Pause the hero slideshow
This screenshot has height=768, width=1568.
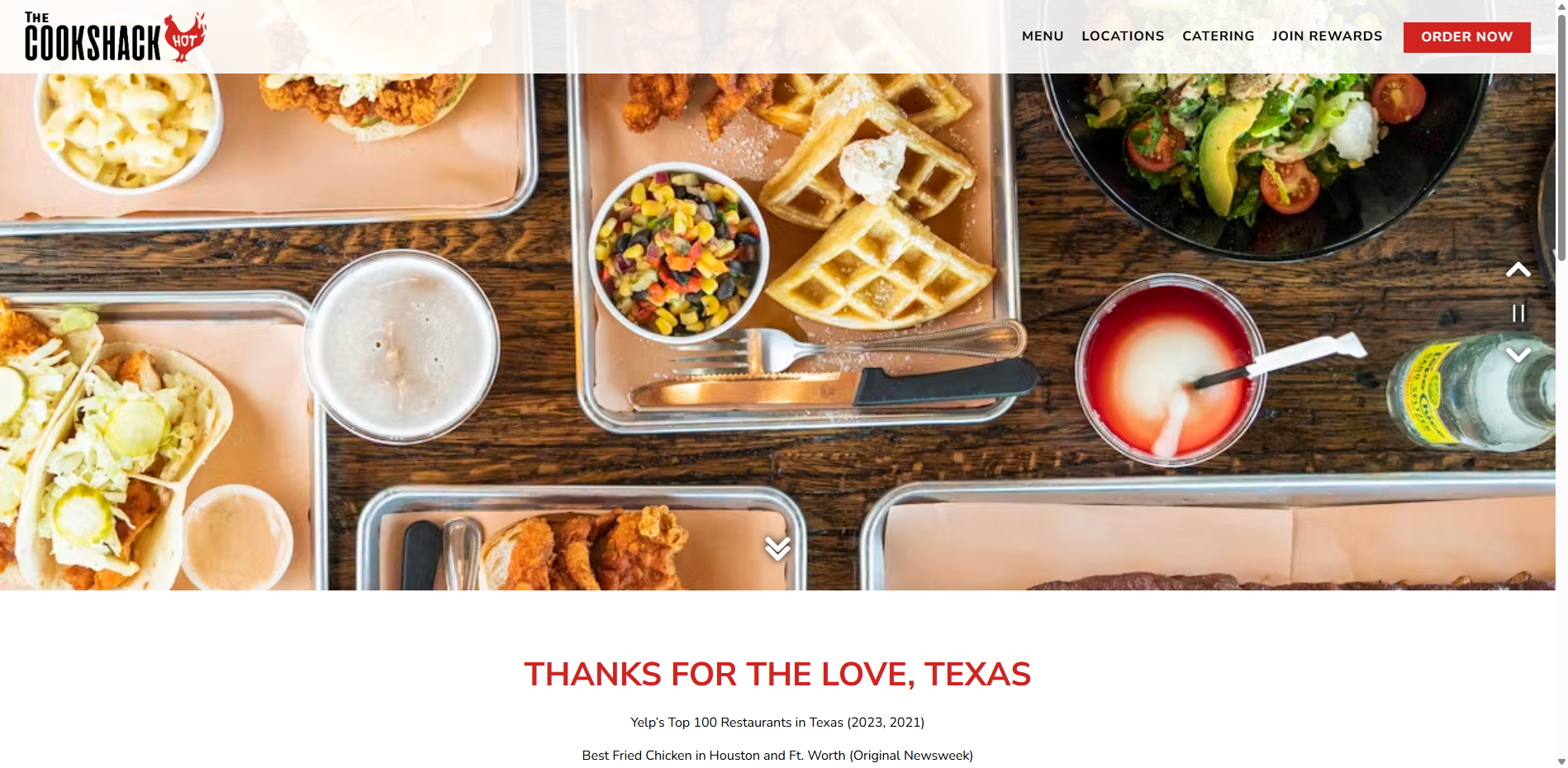pos(1518,313)
